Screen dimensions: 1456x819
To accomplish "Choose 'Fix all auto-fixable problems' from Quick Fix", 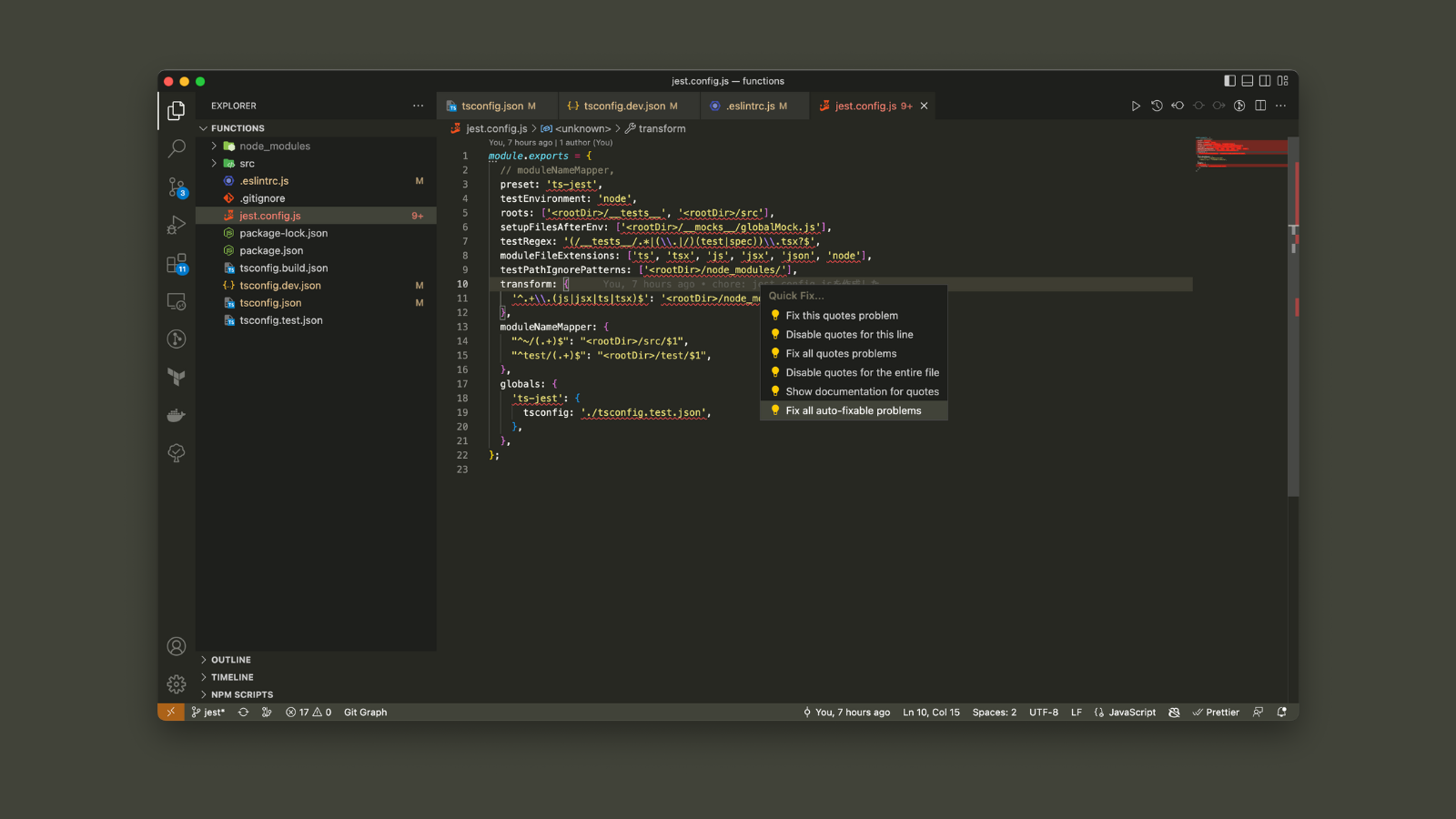I will click(x=853, y=410).
